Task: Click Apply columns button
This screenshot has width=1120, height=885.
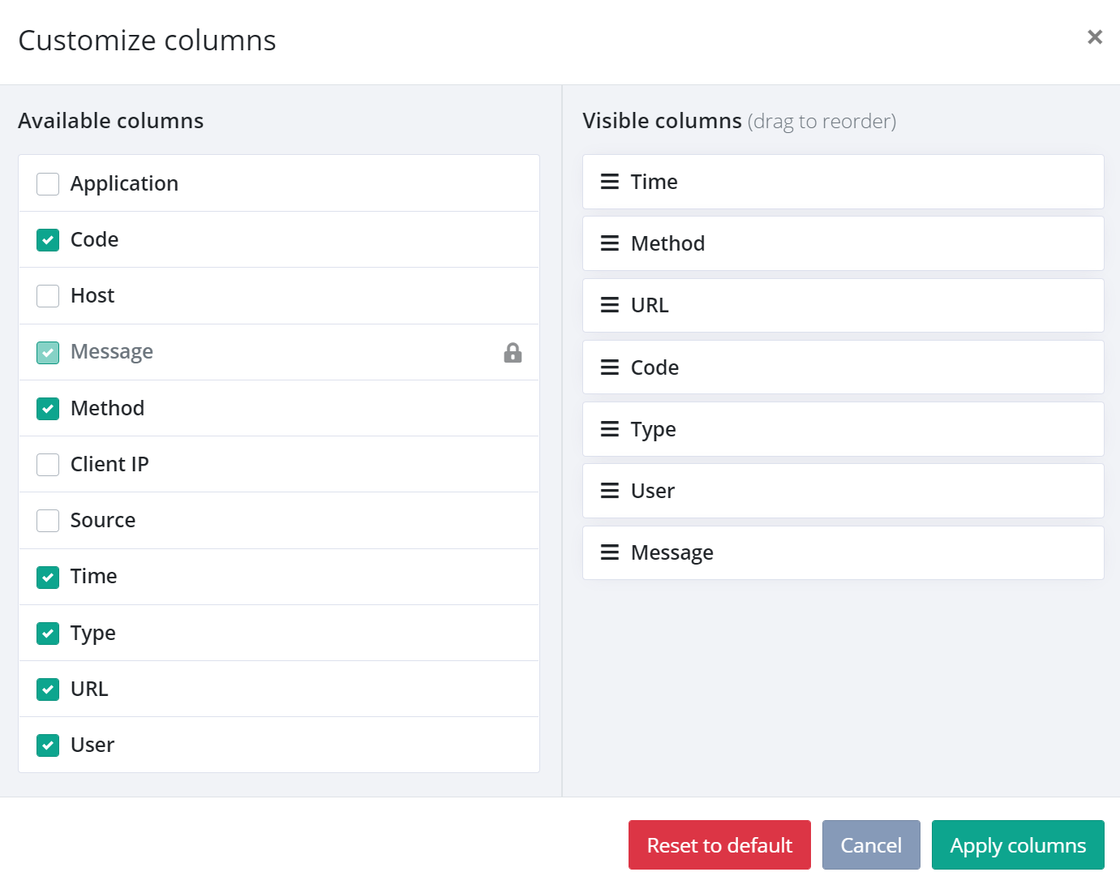Action: click(1018, 845)
